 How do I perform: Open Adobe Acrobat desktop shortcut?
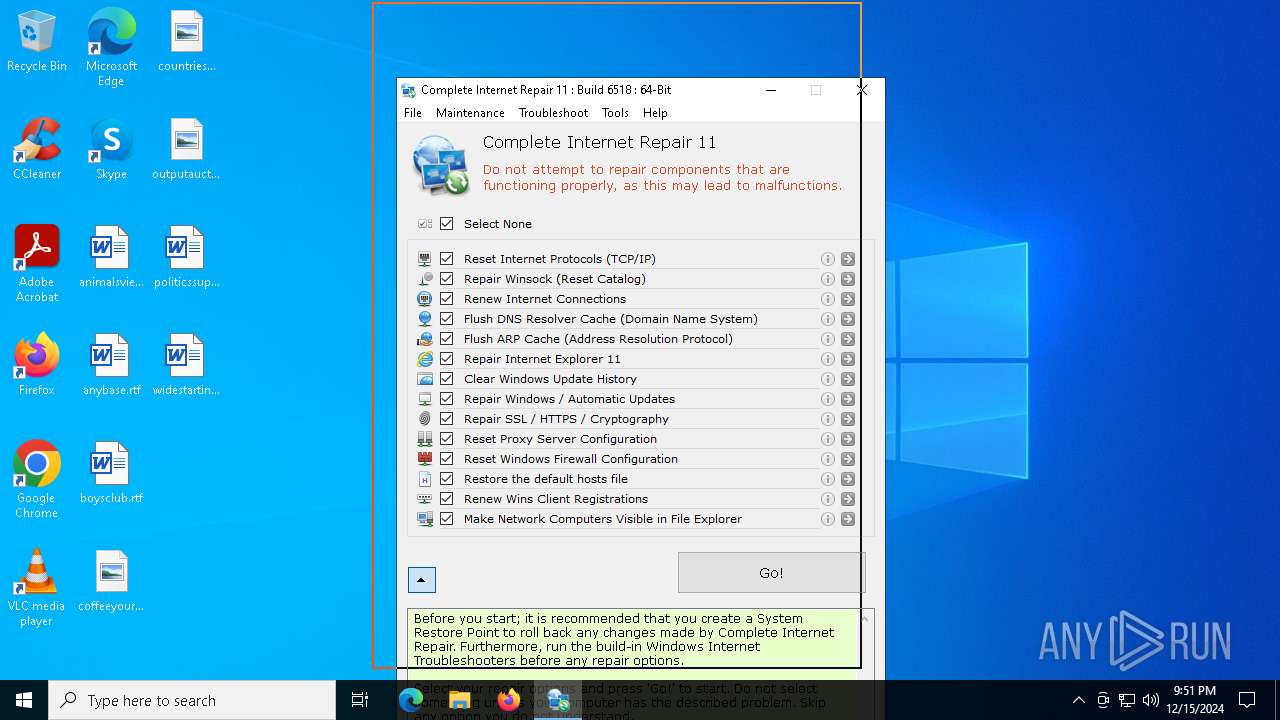(37, 264)
